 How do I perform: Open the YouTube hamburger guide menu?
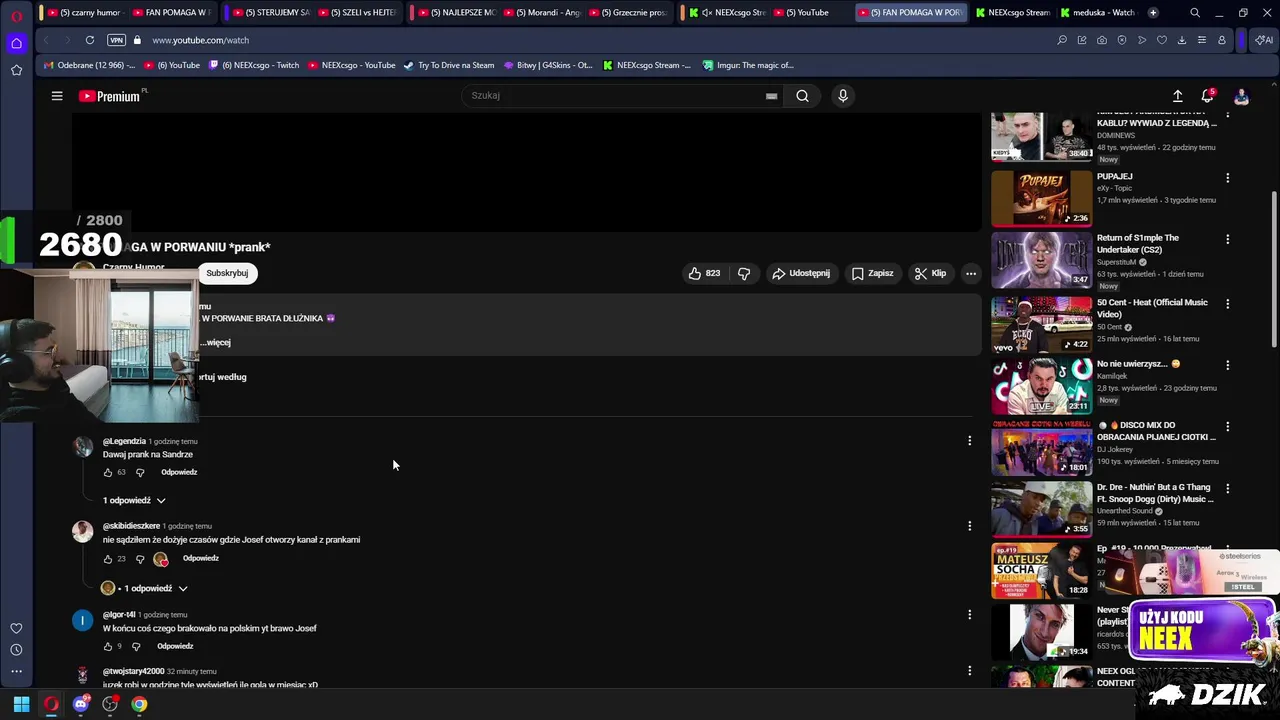[x=57, y=96]
